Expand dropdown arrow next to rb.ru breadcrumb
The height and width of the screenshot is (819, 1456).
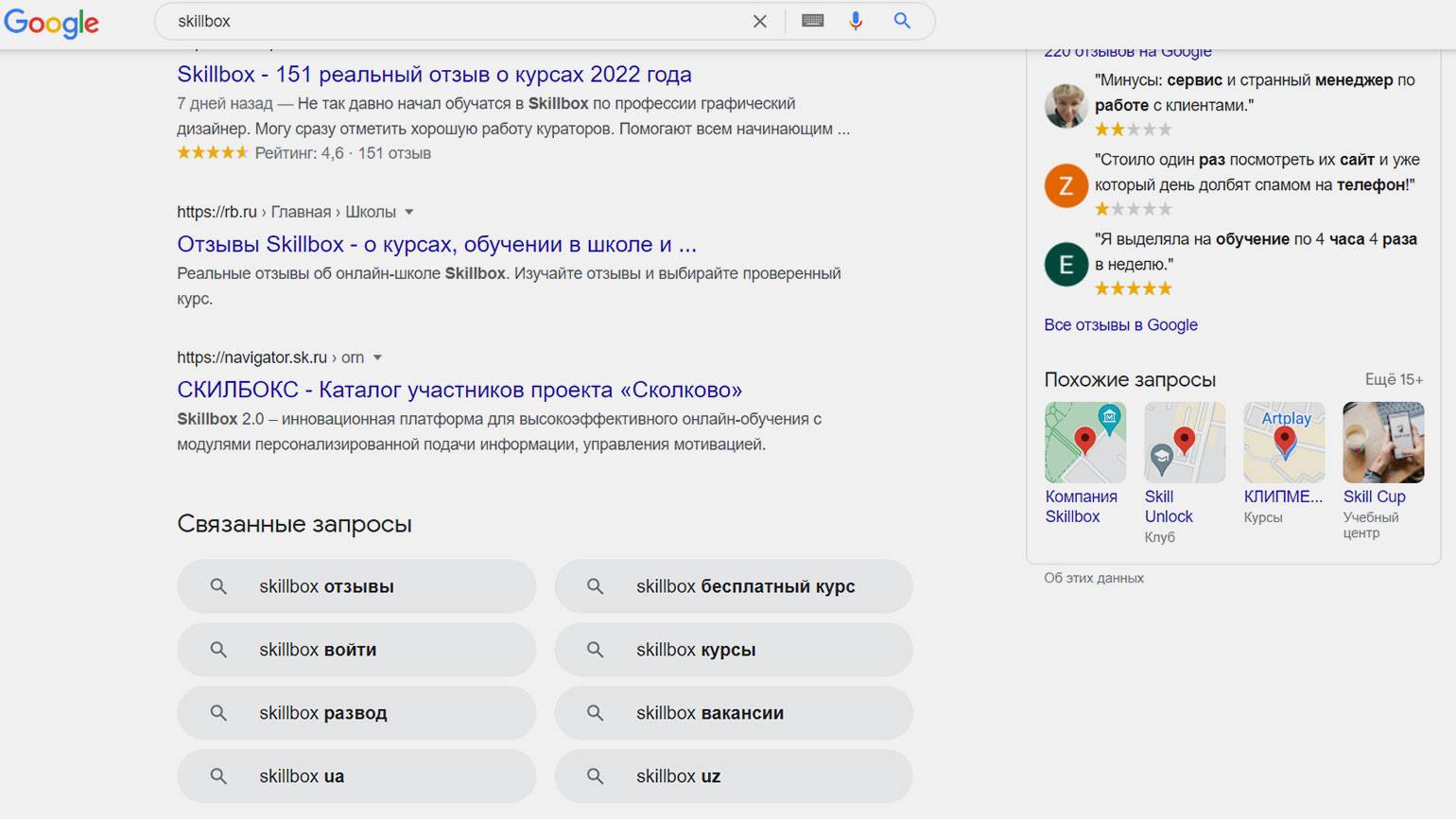pyautogui.click(x=409, y=212)
